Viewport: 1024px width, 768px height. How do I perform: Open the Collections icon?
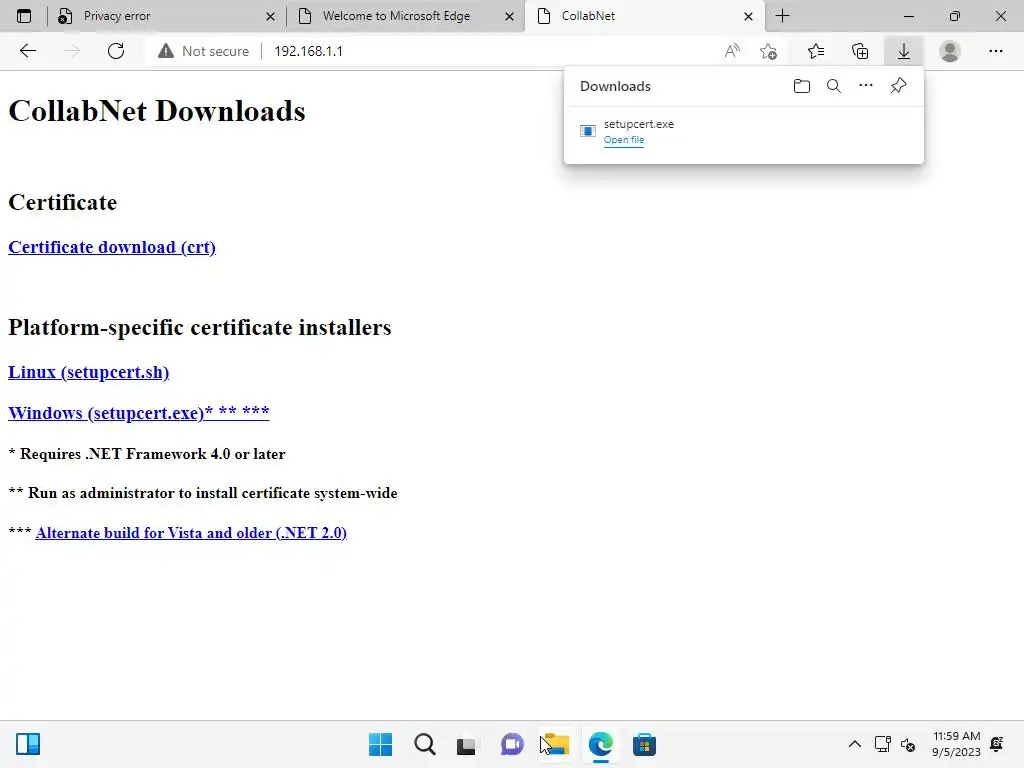point(860,51)
